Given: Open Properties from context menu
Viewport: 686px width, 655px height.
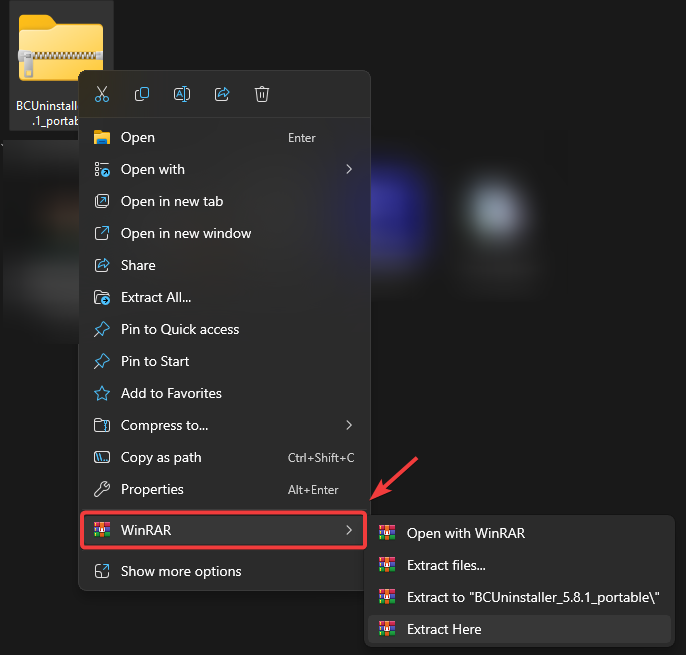Looking at the screenshot, I should click(224, 490).
